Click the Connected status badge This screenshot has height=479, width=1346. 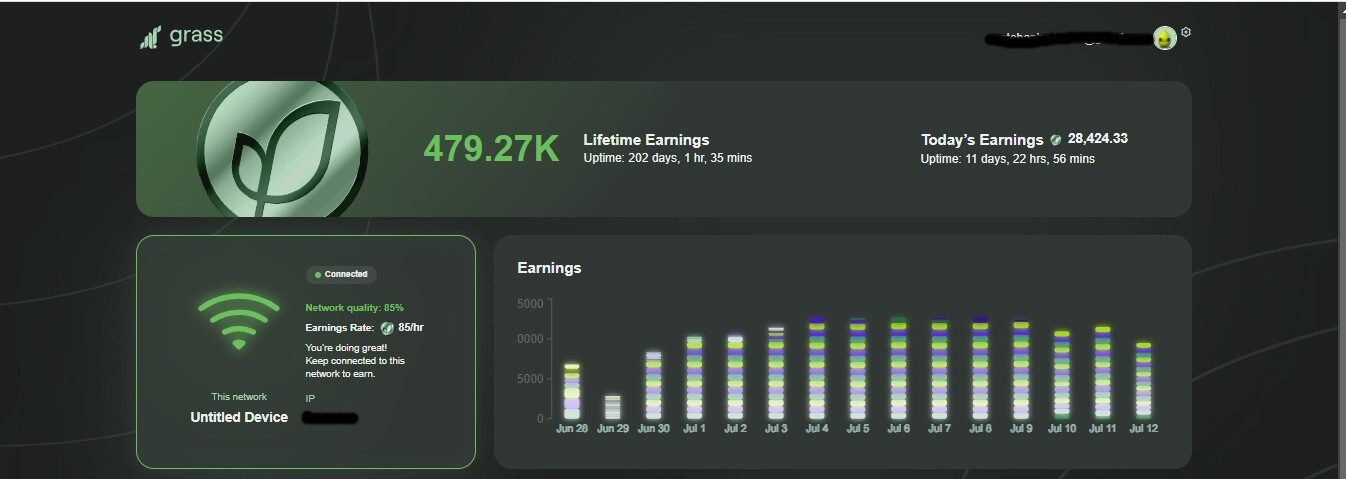pos(341,274)
